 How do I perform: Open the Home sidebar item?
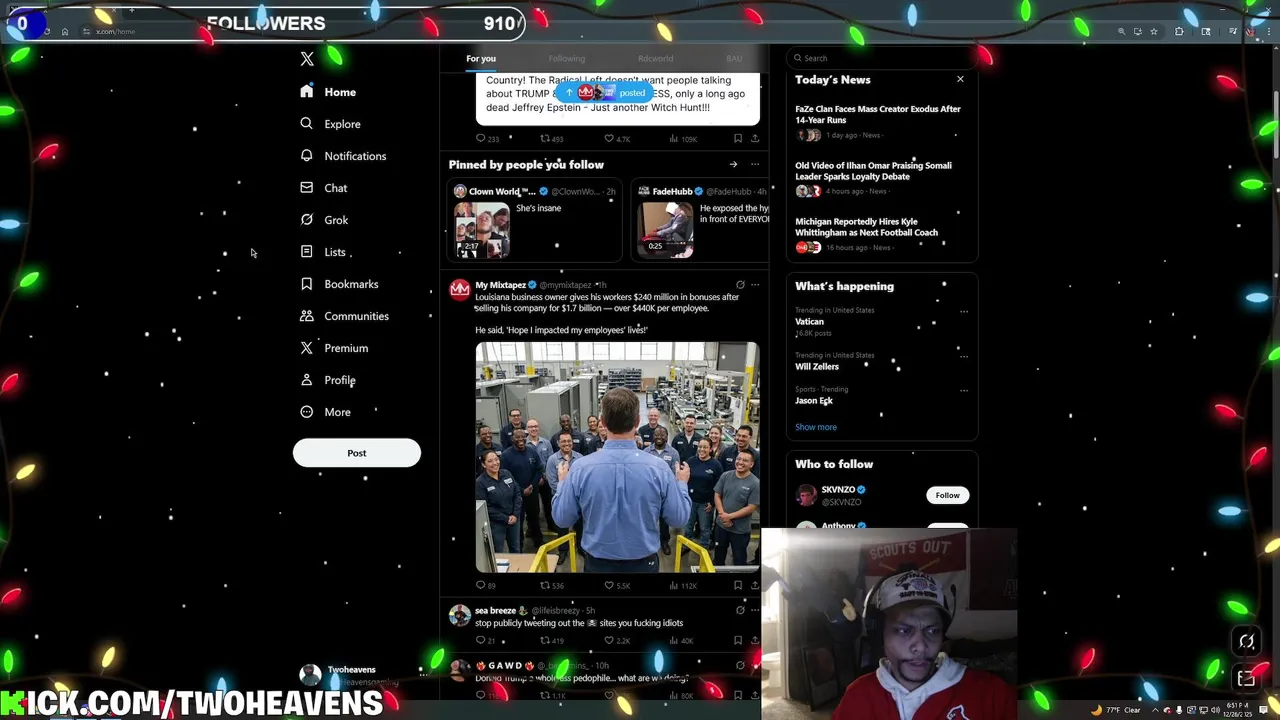pos(328,92)
